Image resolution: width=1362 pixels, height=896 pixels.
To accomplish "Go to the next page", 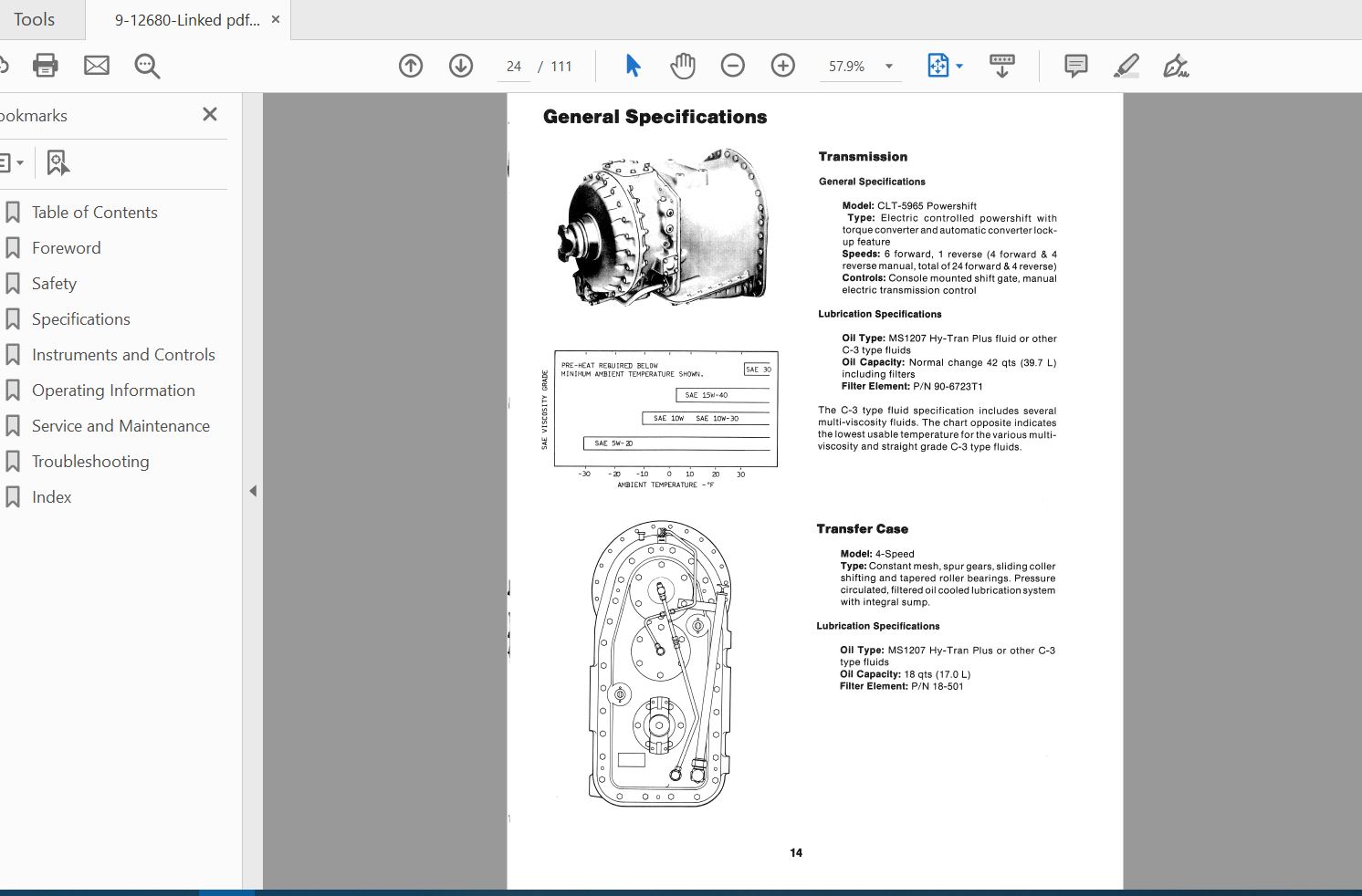I will tap(460, 65).
